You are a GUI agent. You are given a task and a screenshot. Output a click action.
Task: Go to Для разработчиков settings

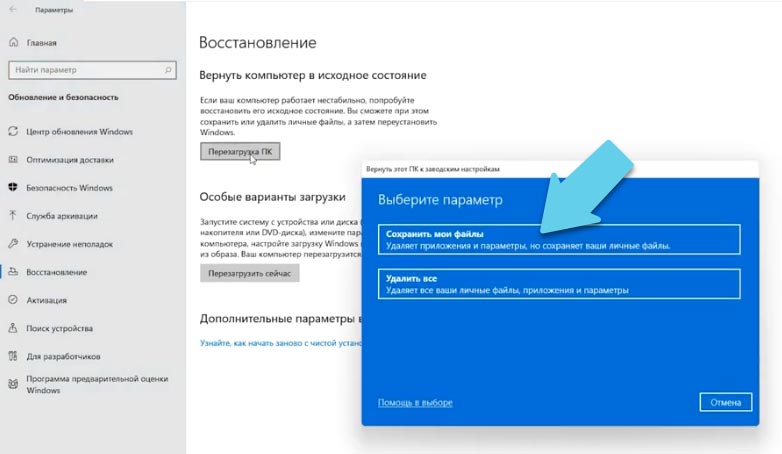pyautogui.click(x=63, y=356)
